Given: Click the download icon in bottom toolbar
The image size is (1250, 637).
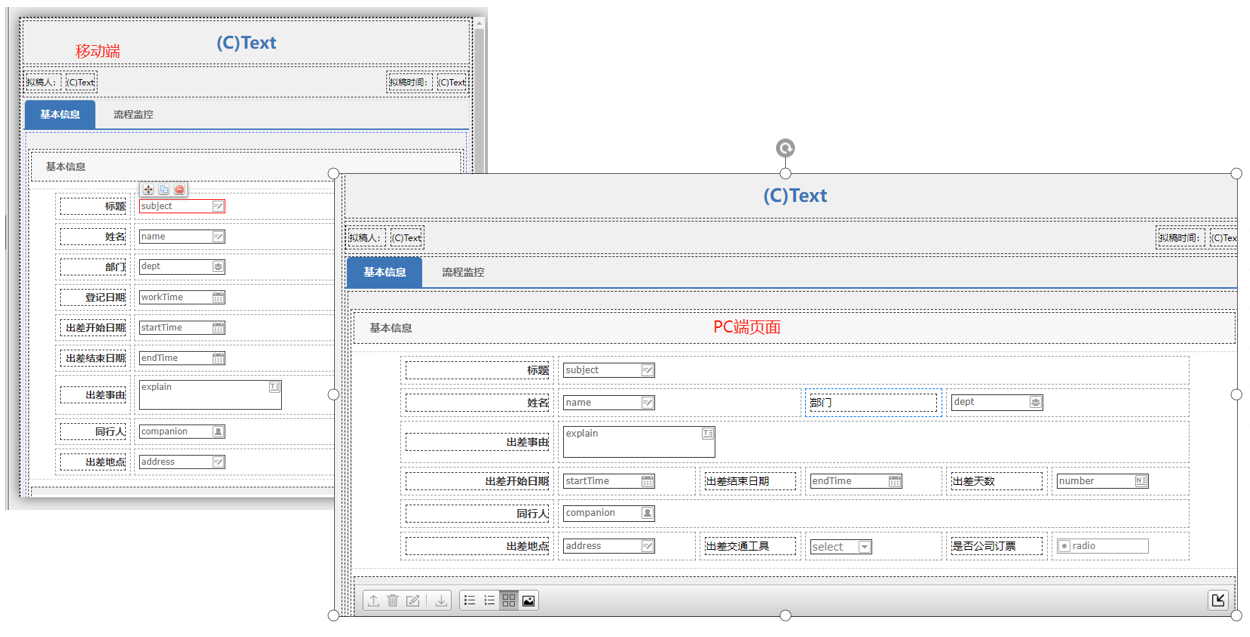Looking at the screenshot, I should pos(441,600).
